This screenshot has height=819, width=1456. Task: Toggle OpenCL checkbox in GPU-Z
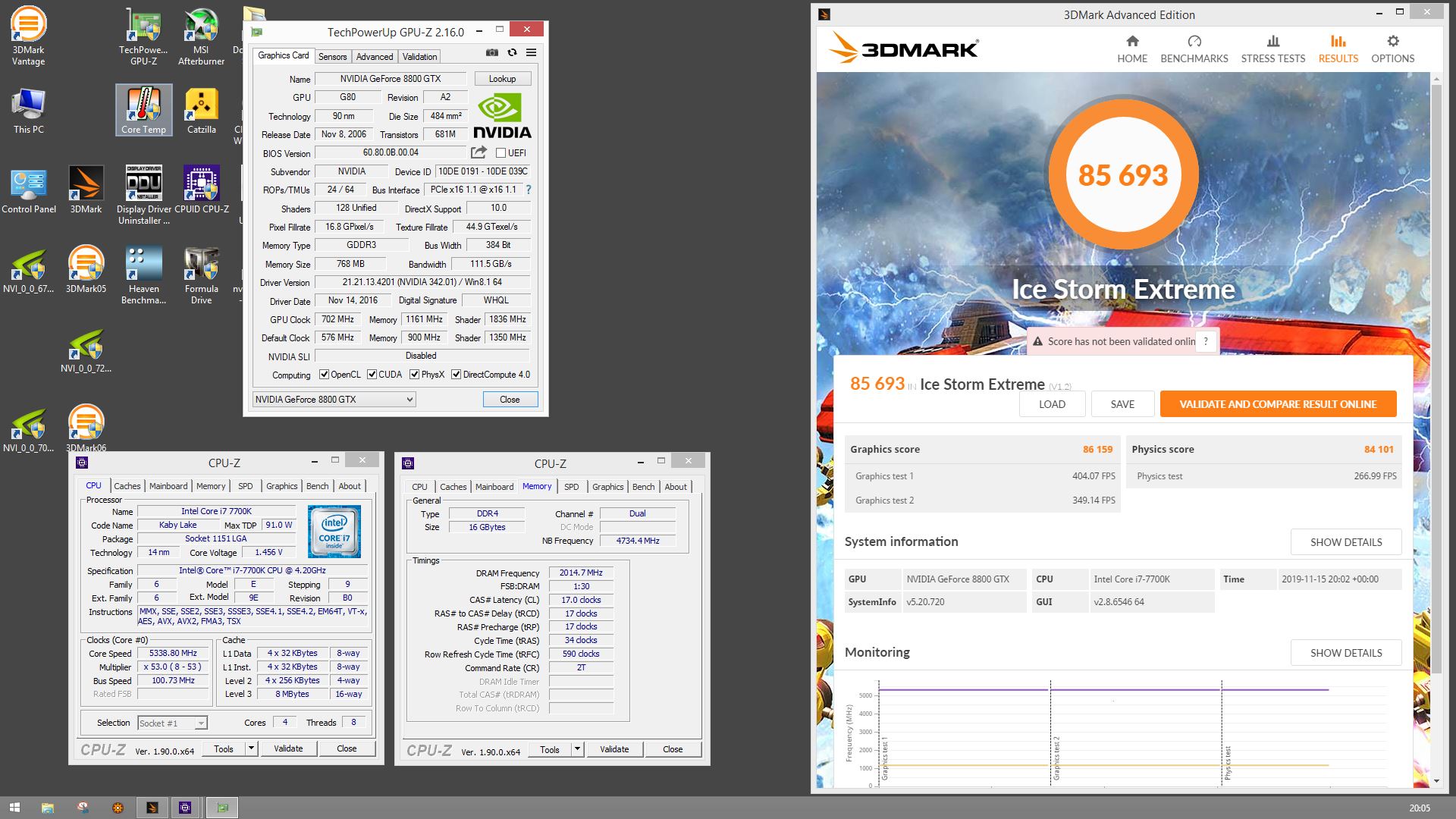(x=325, y=375)
